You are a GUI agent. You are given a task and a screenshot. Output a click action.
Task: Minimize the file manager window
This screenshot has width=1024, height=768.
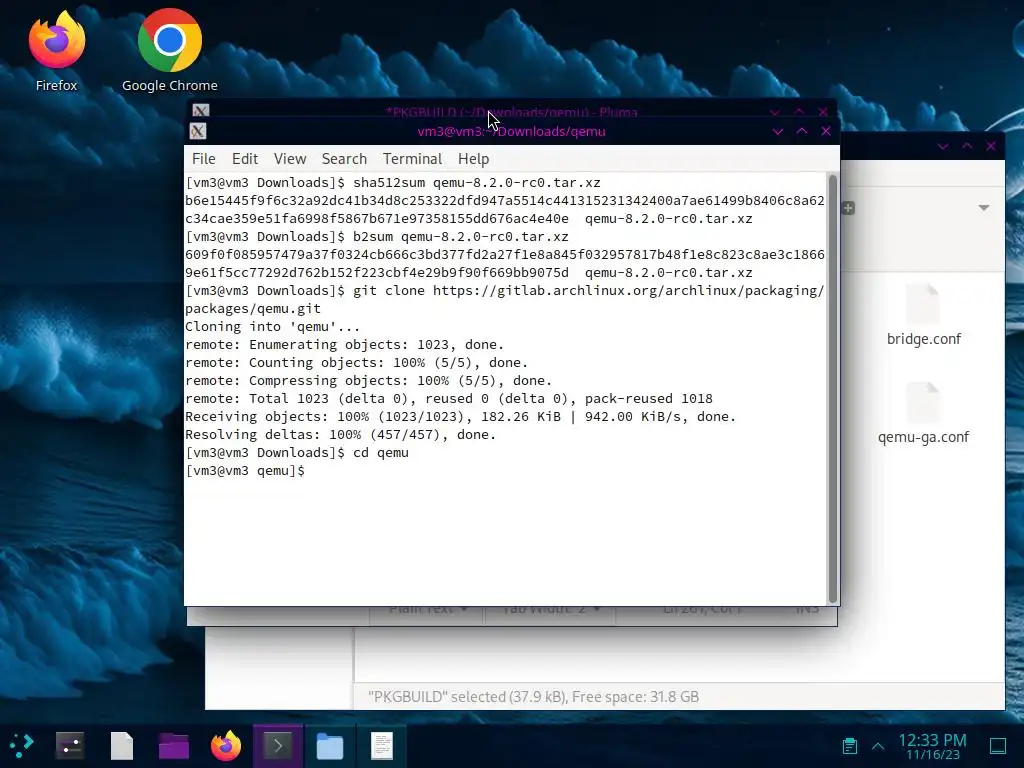pyautogui.click(x=943, y=146)
